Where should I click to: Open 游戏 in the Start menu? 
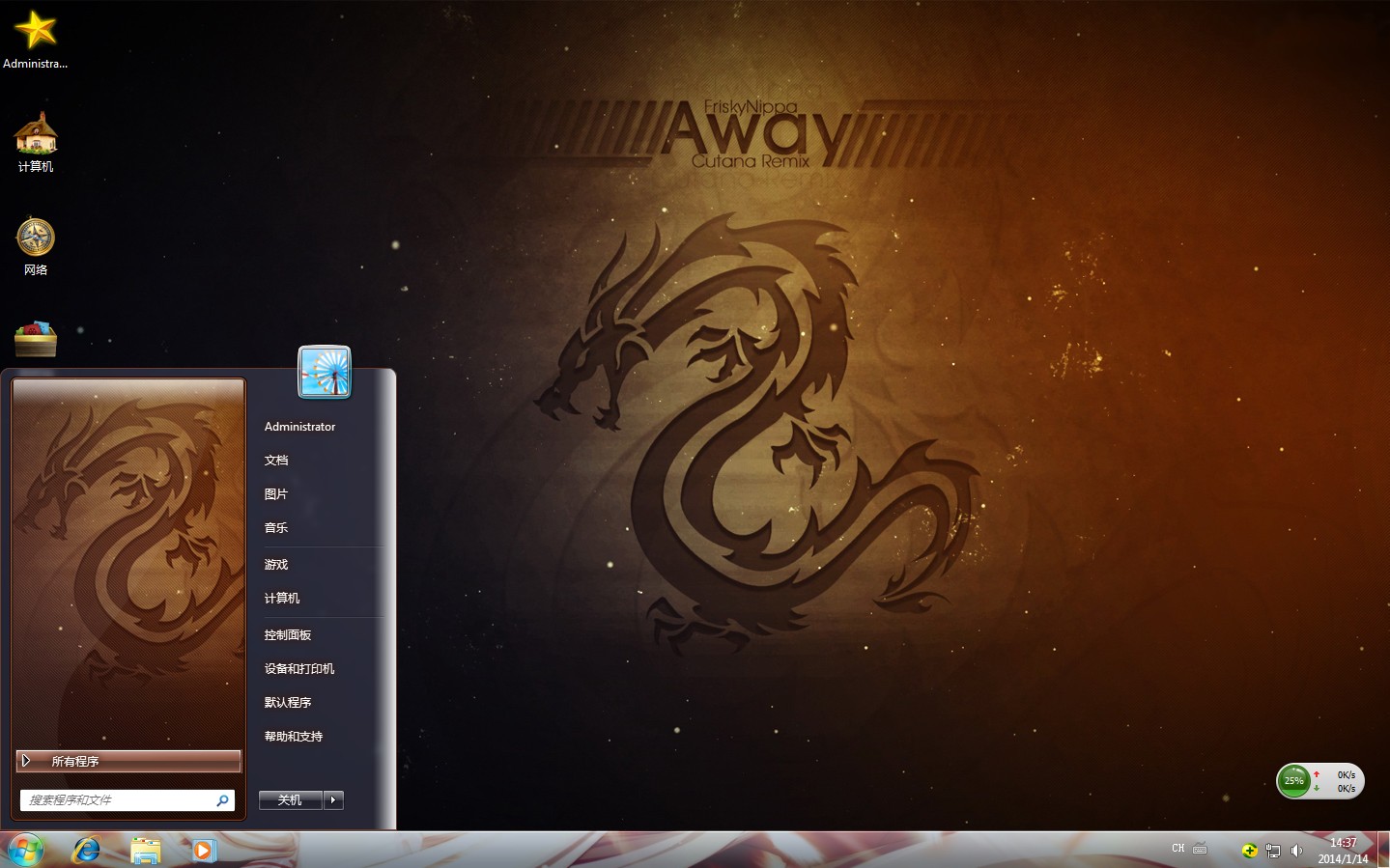(276, 565)
